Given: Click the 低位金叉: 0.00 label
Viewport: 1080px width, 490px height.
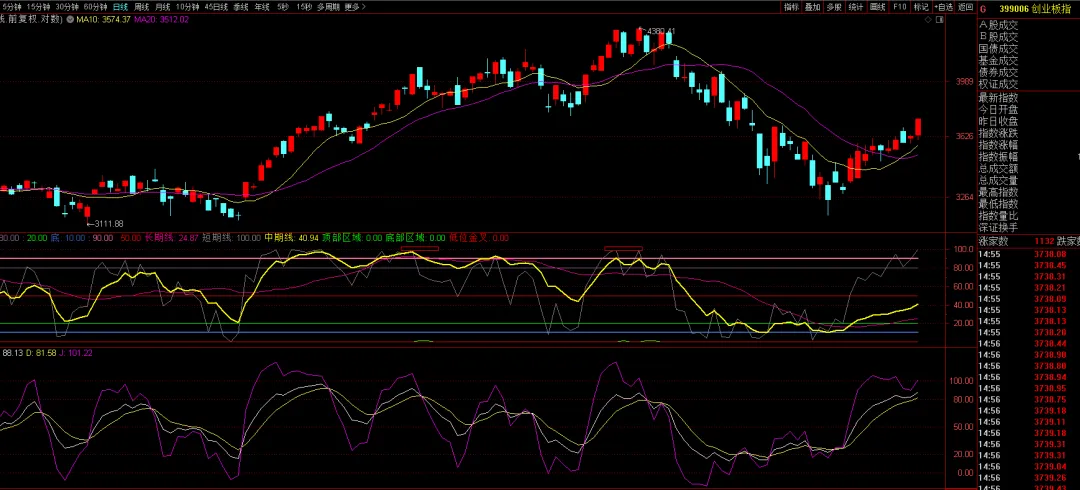Looking at the screenshot, I should 479,238.
